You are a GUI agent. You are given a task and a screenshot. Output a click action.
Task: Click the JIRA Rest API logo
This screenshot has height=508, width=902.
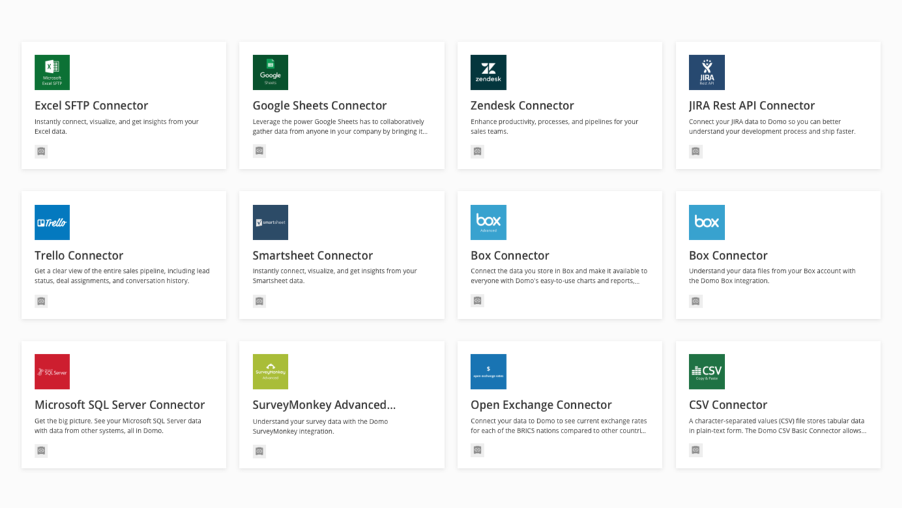click(x=706, y=72)
